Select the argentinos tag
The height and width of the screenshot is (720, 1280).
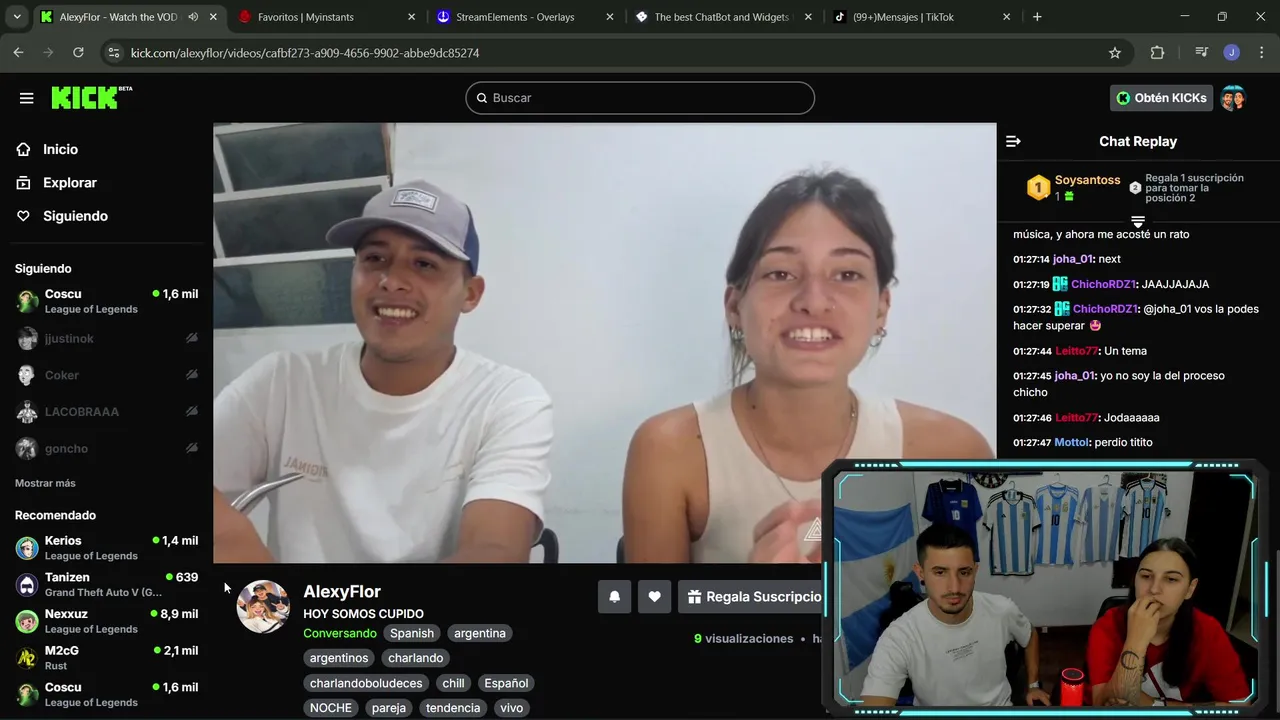(x=339, y=658)
